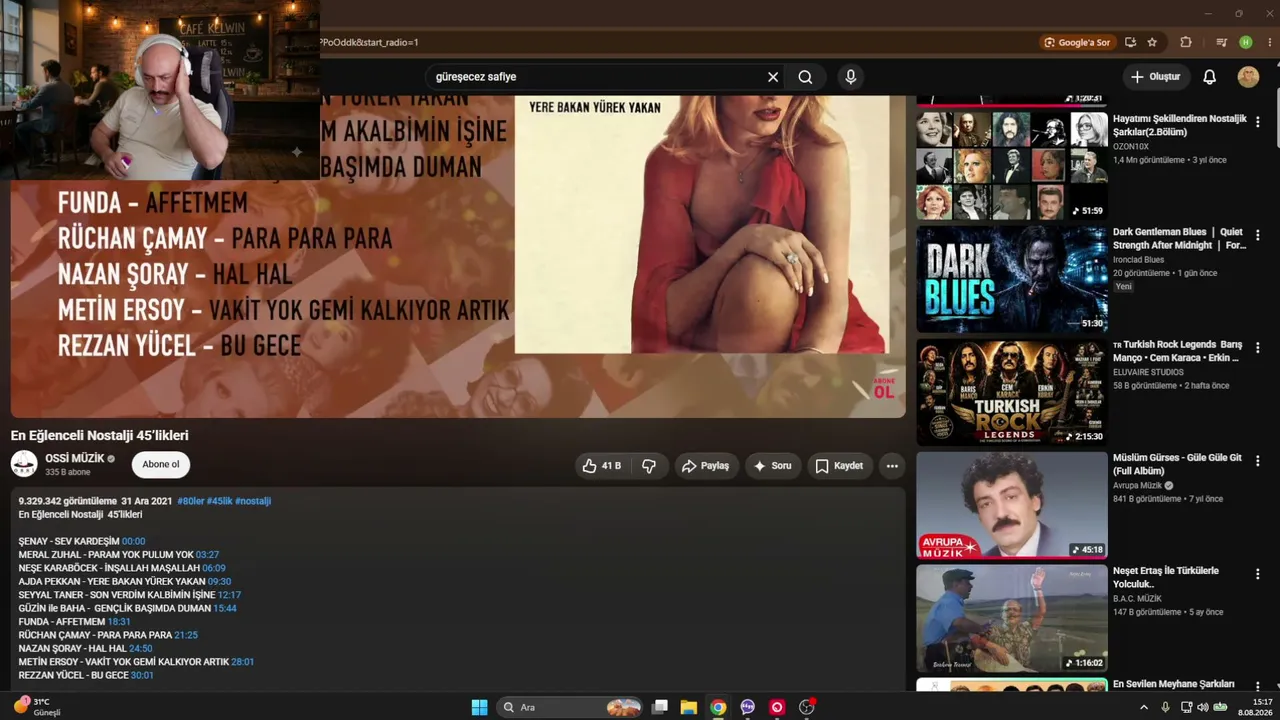
Task: Jump to timestamp 09:30 Ajda Pekkan
Action: 220,581
